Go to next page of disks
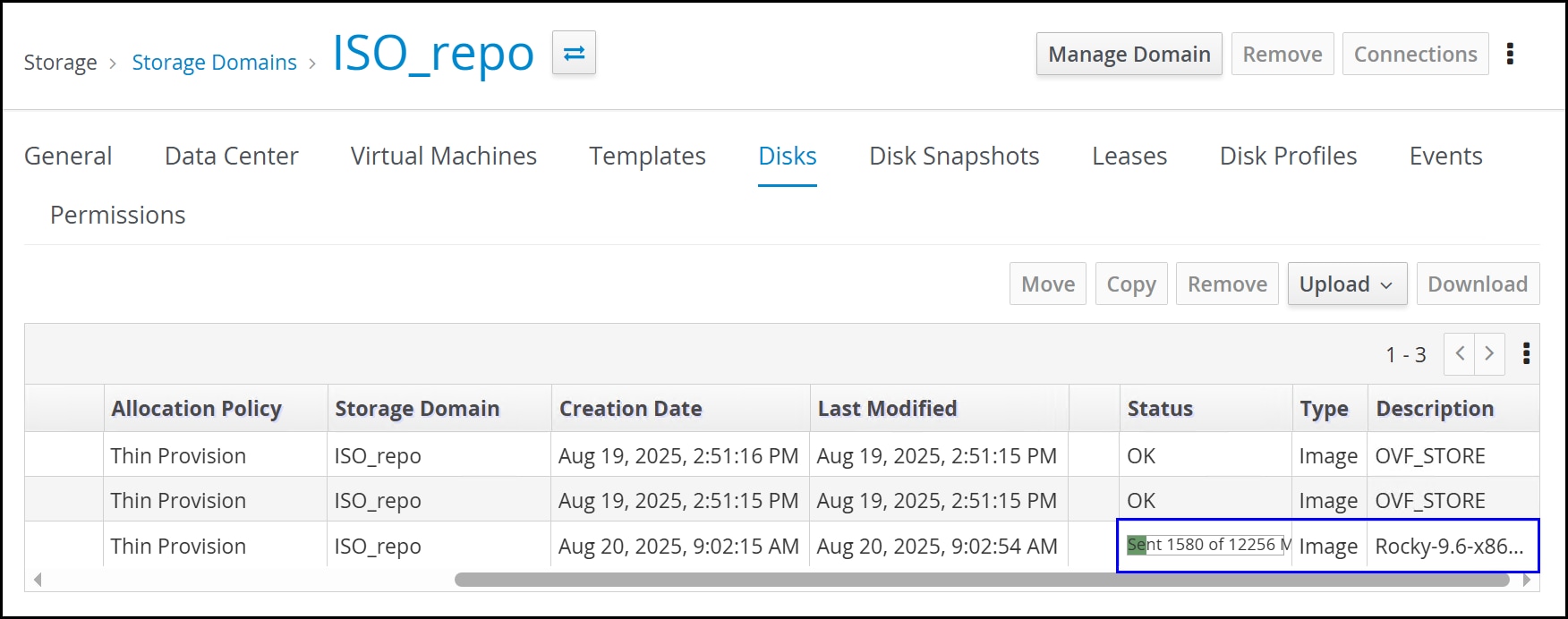 point(1489,354)
